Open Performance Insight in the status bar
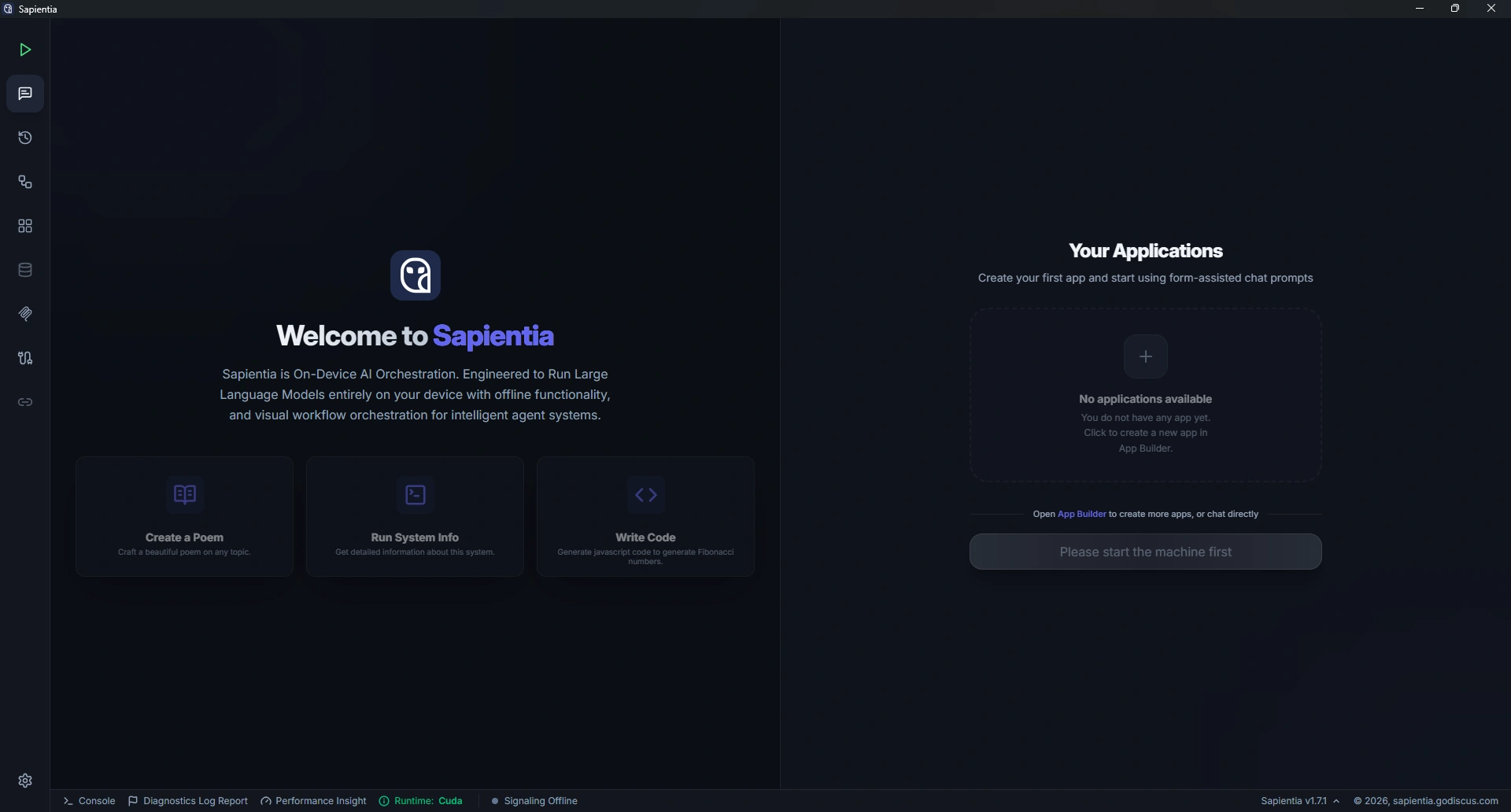The image size is (1511, 812). pyautogui.click(x=312, y=800)
